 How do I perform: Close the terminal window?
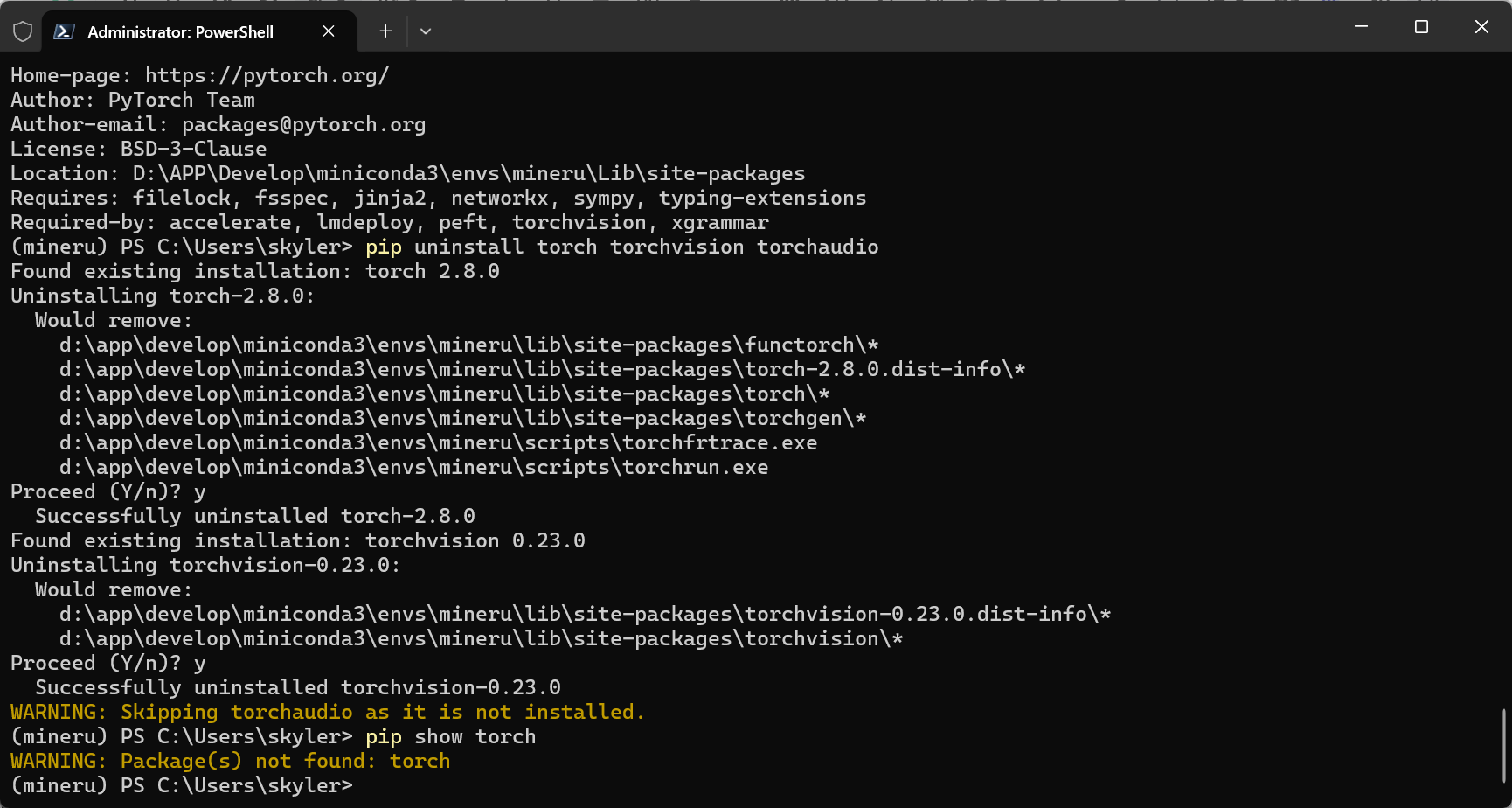[x=1481, y=27]
